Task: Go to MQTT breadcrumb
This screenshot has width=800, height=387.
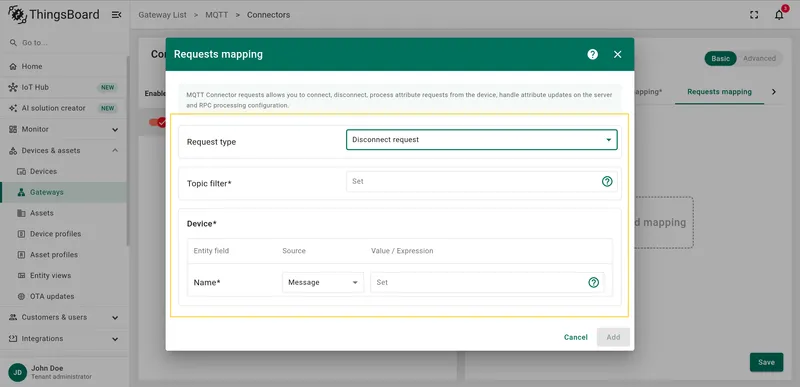Action: pos(217,15)
